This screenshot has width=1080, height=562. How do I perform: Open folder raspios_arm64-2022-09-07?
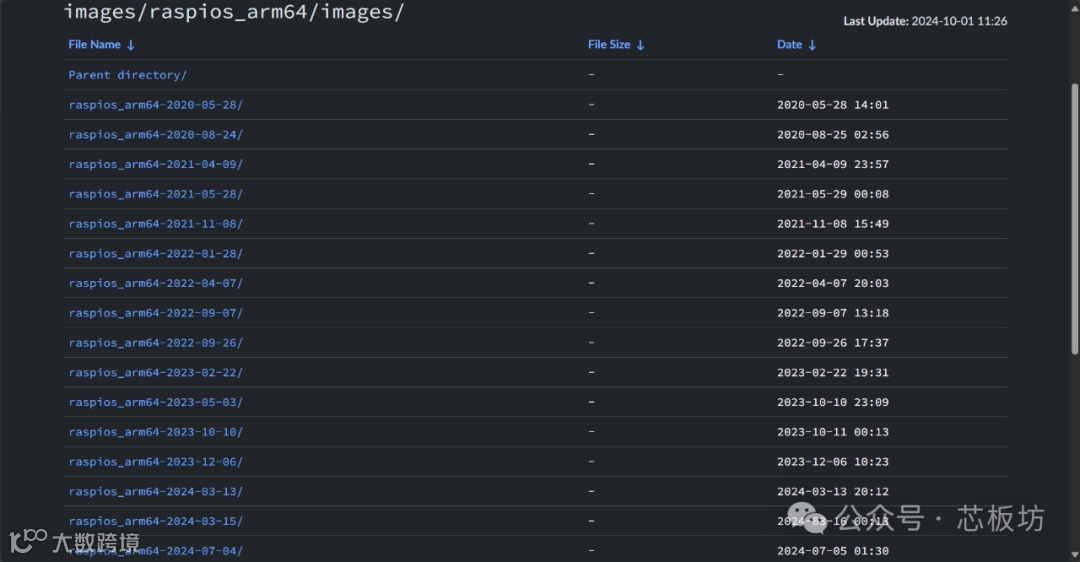point(156,313)
